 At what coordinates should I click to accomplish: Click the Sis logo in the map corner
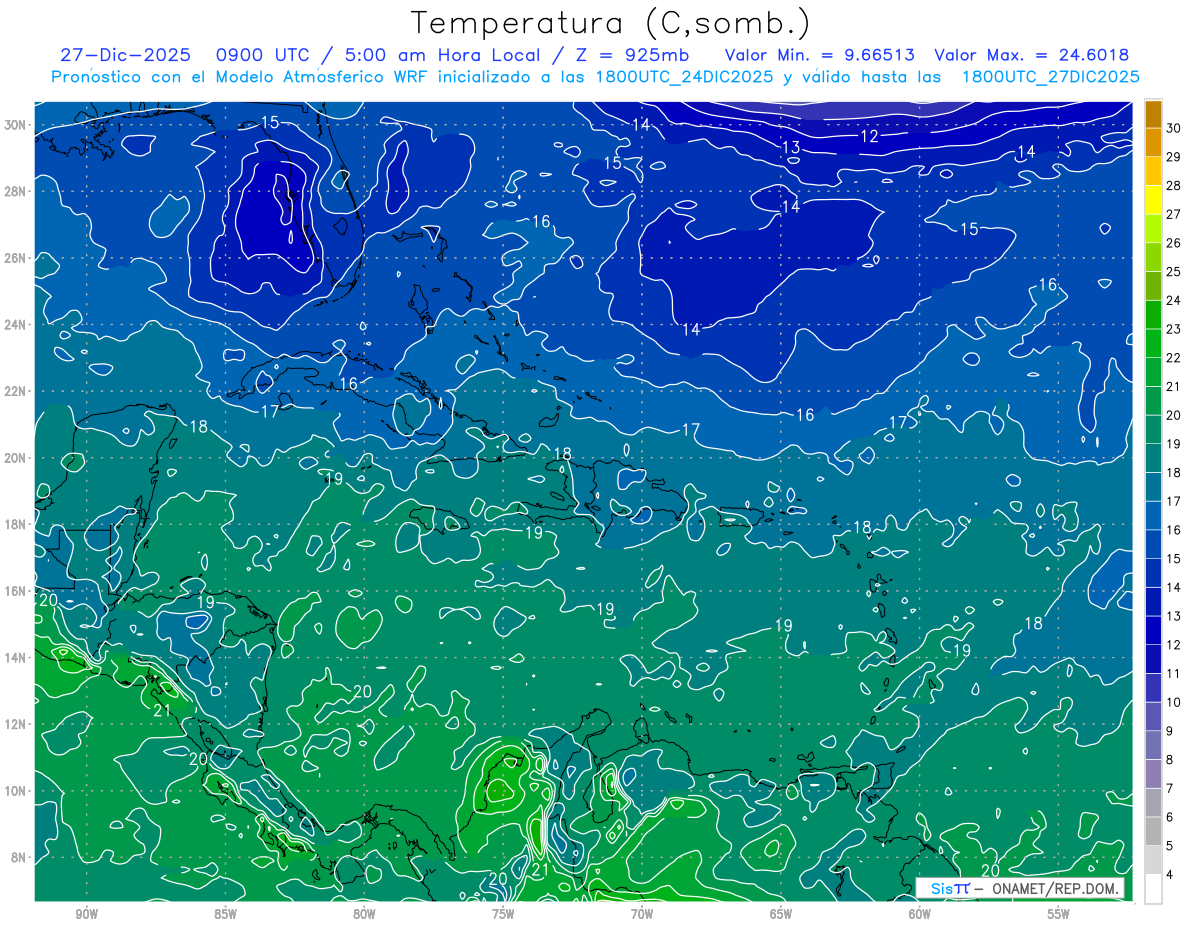coord(950,889)
